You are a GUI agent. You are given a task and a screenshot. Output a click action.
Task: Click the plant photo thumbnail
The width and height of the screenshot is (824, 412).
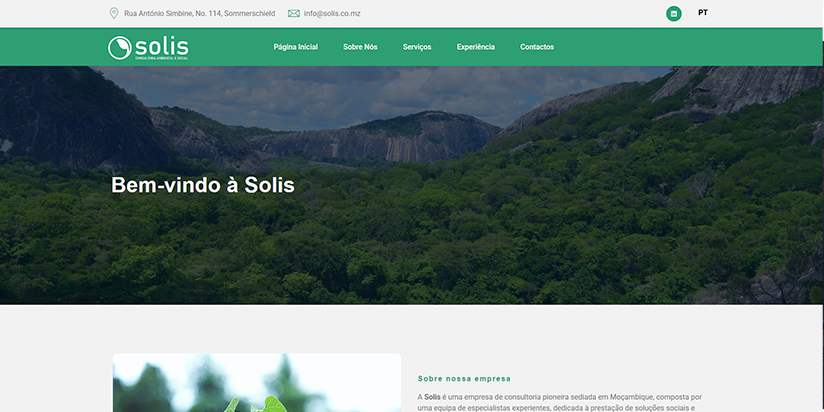257,383
